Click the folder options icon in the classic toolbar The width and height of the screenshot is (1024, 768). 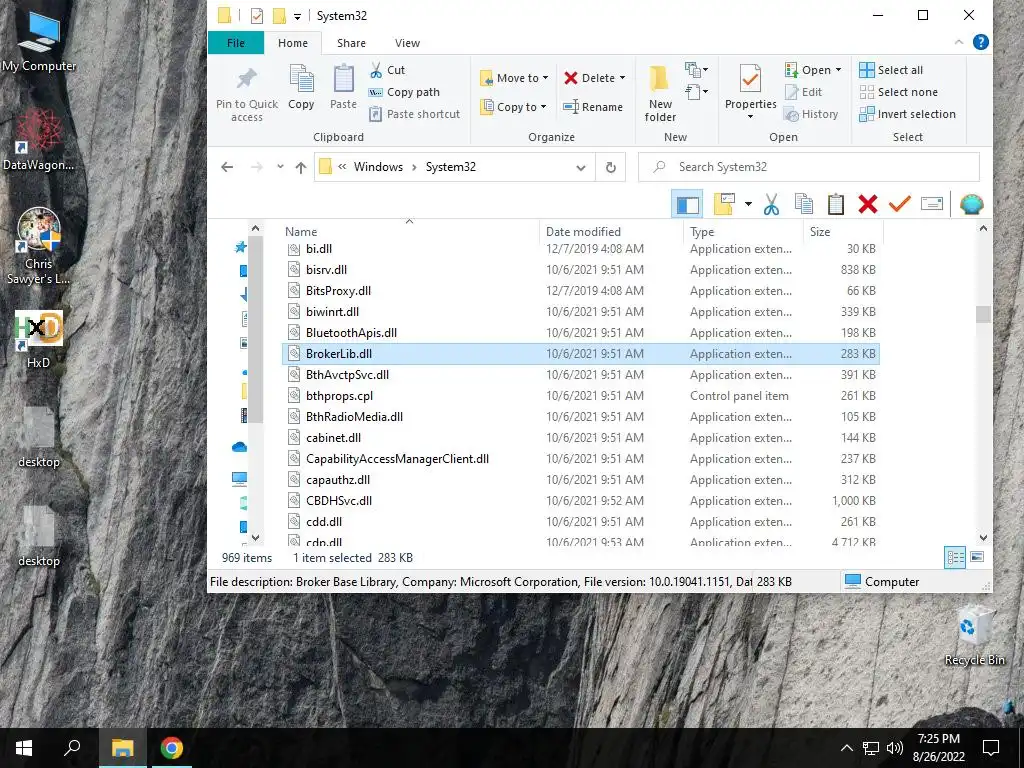[x=724, y=204]
